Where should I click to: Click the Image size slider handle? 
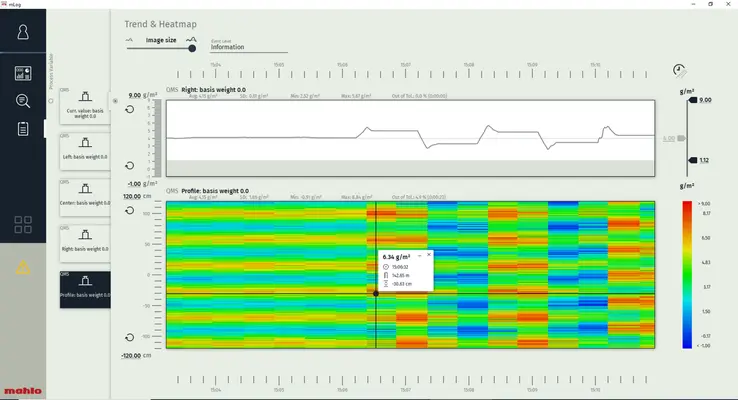(191, 47)
